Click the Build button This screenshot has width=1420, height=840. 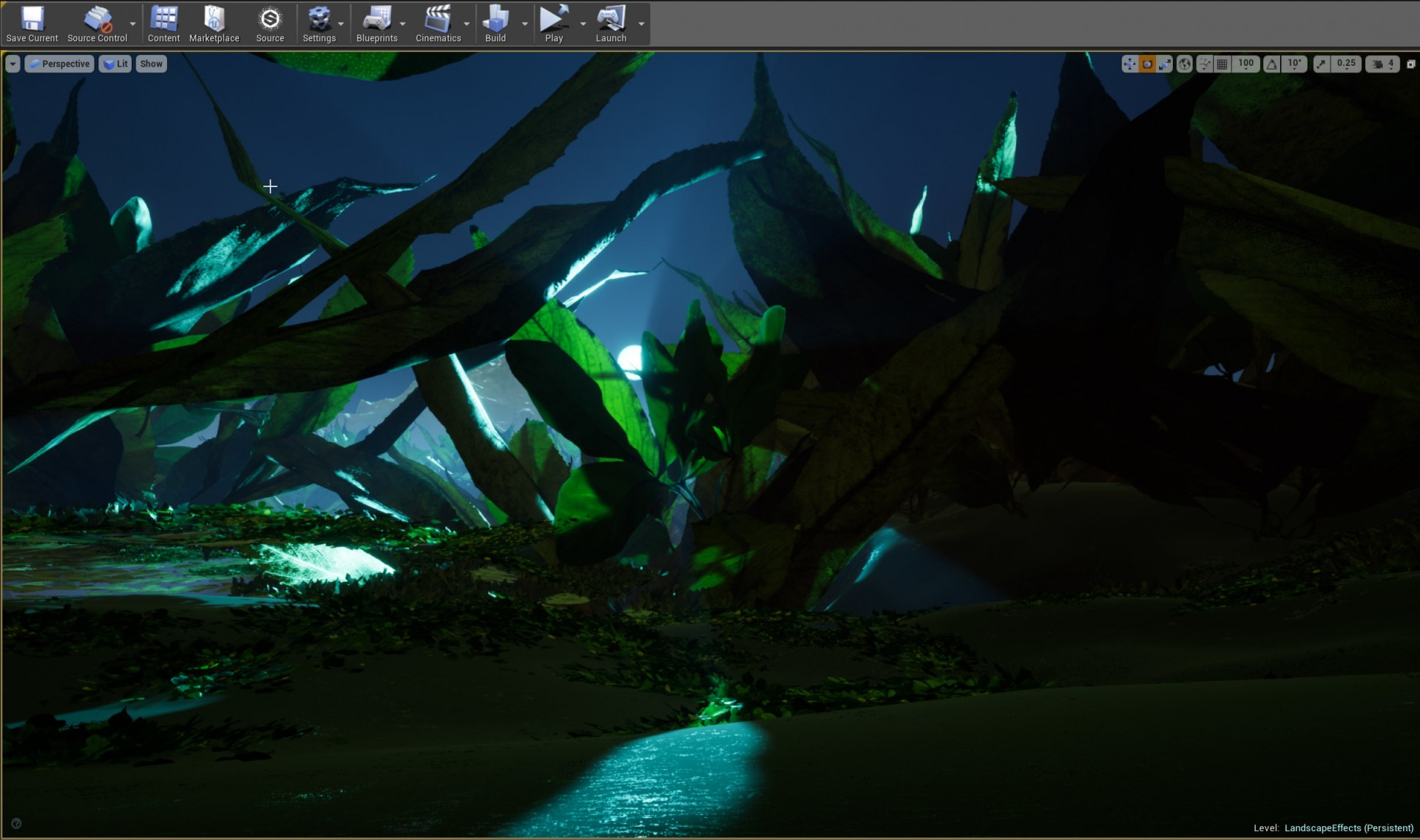coord(496,24)
